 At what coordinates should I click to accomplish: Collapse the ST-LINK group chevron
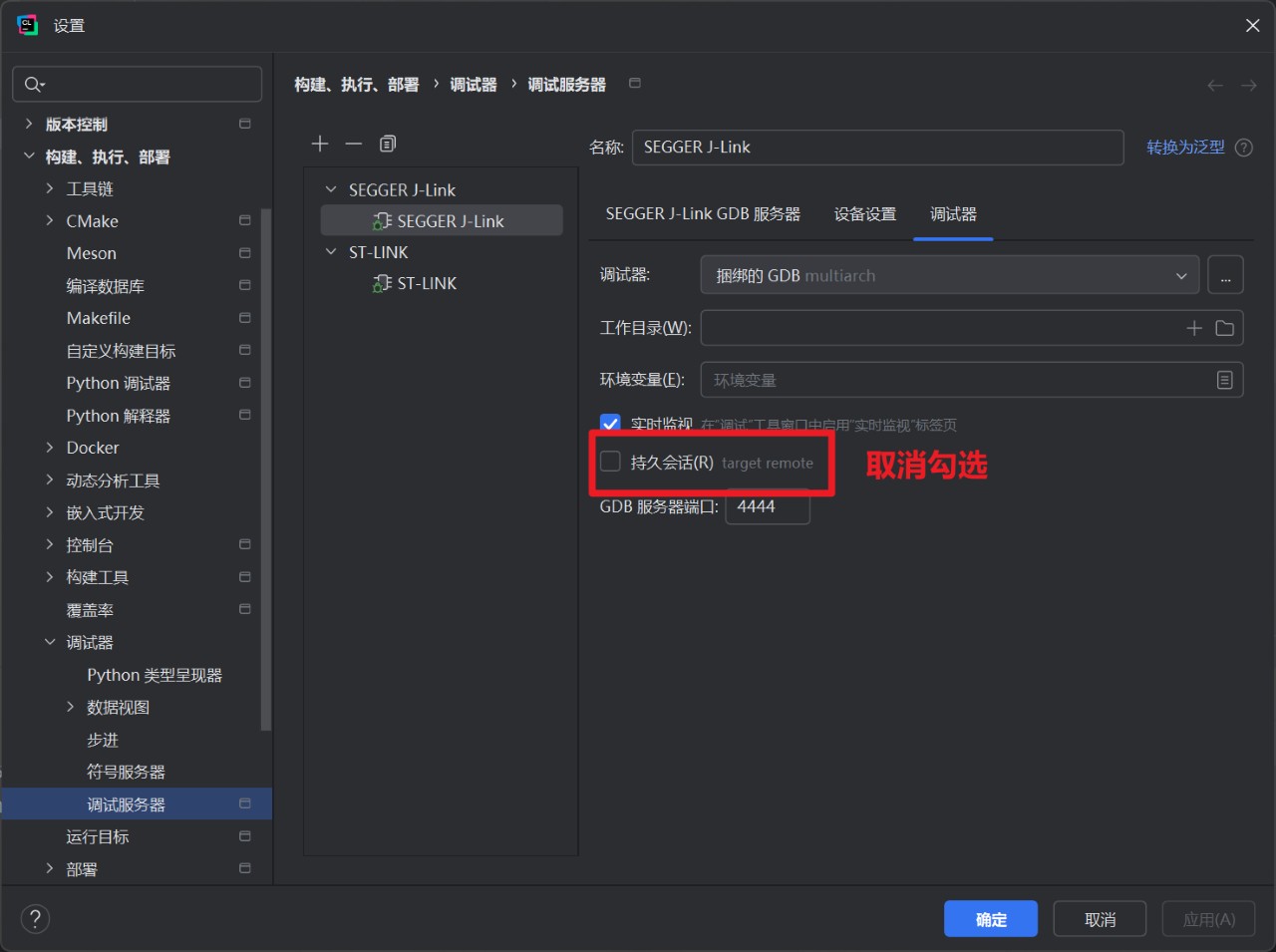pyautogui.click(x=331, y=252)
